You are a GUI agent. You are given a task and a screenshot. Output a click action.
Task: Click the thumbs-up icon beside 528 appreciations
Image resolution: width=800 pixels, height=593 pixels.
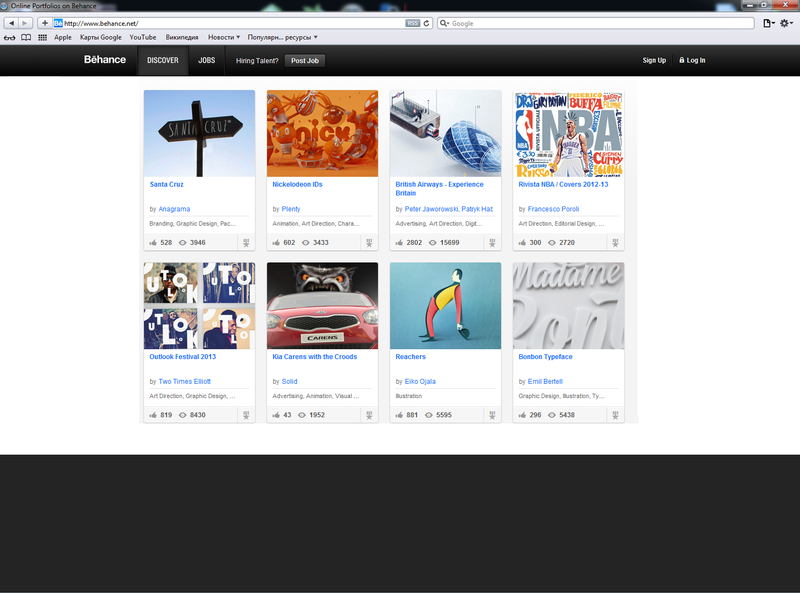pos(153,242)
